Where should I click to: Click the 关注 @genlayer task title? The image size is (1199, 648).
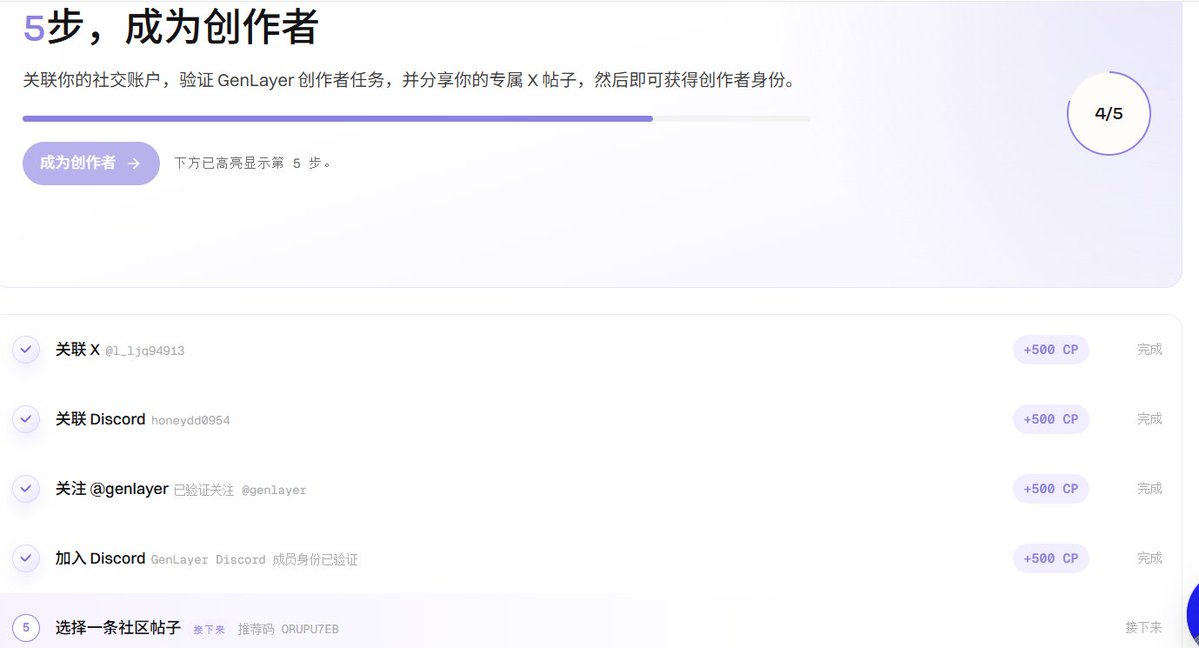point(112,489)
